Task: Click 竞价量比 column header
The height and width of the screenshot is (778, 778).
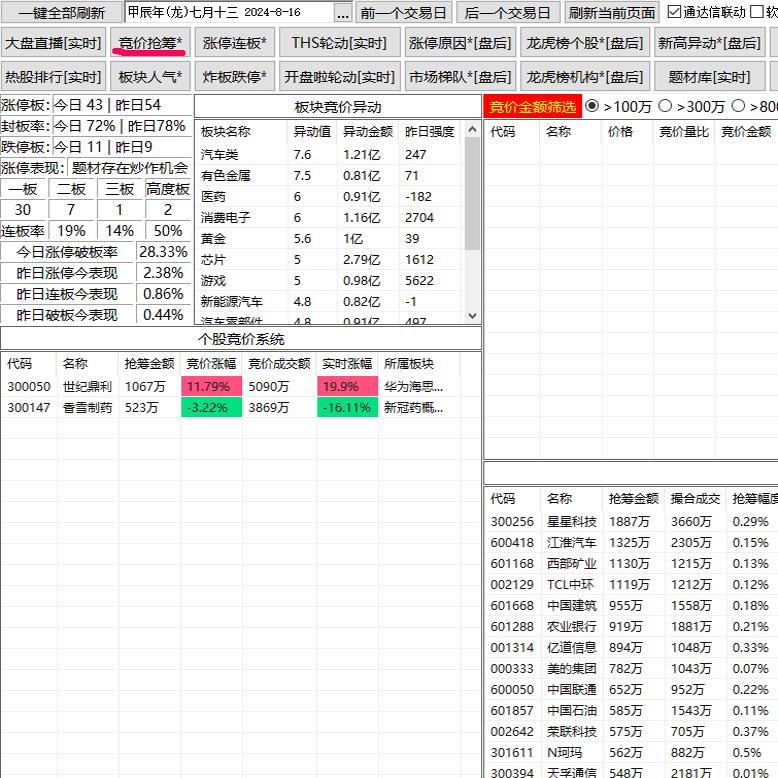Action: (x=684, y=131)
